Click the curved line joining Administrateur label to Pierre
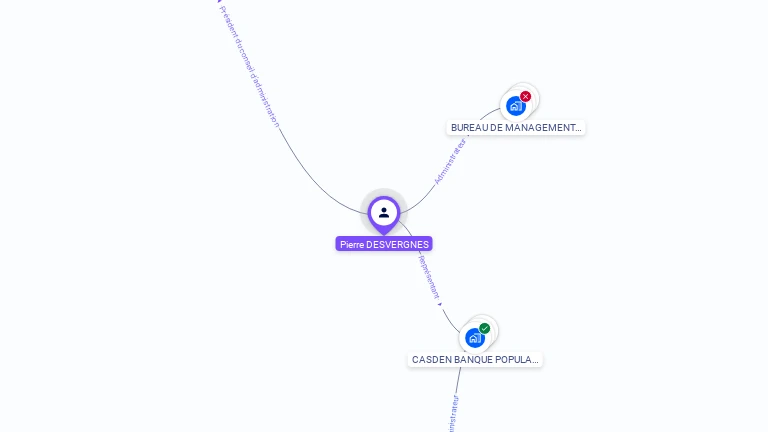The height and width of the screenshot is (432, 768). click(420, 202)
